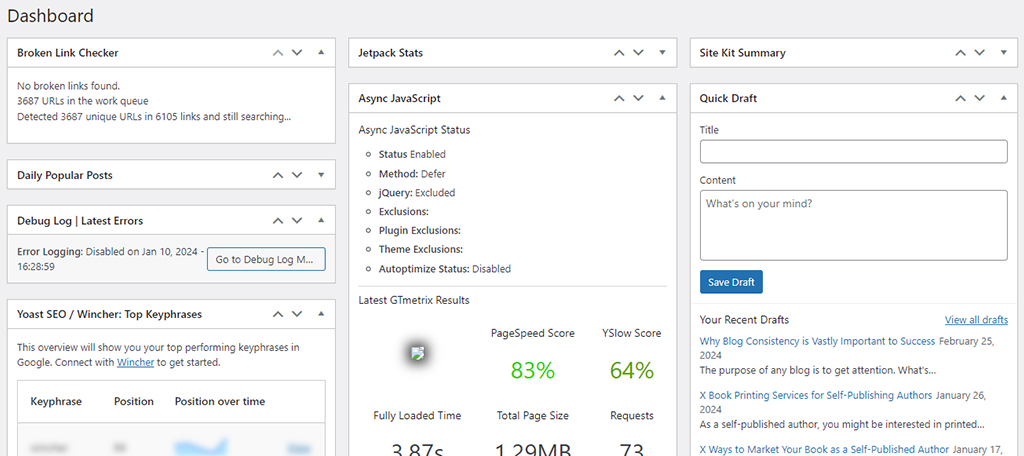Move Async JavaScript widget up
This screenshot has height=456, width=1024.
tap(619, 99)
